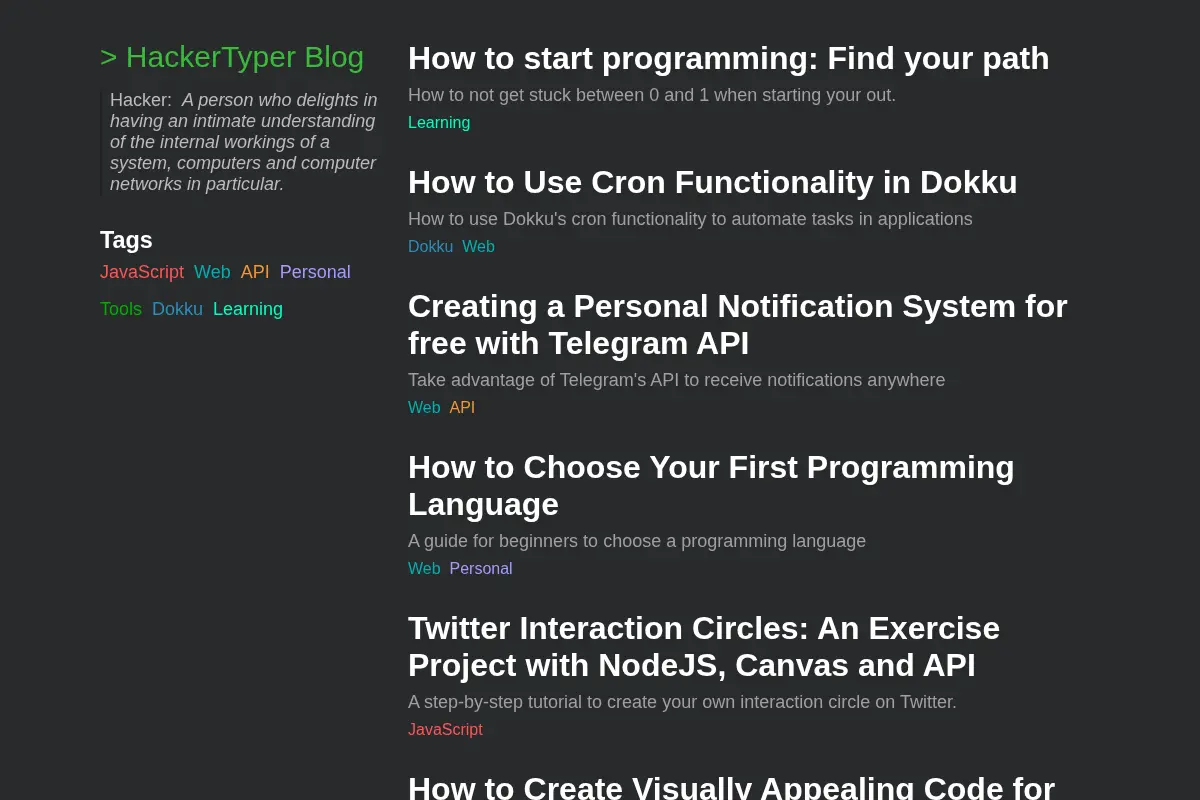
Task: Open the Telegram API notification system post
Action: coord(738,324)
